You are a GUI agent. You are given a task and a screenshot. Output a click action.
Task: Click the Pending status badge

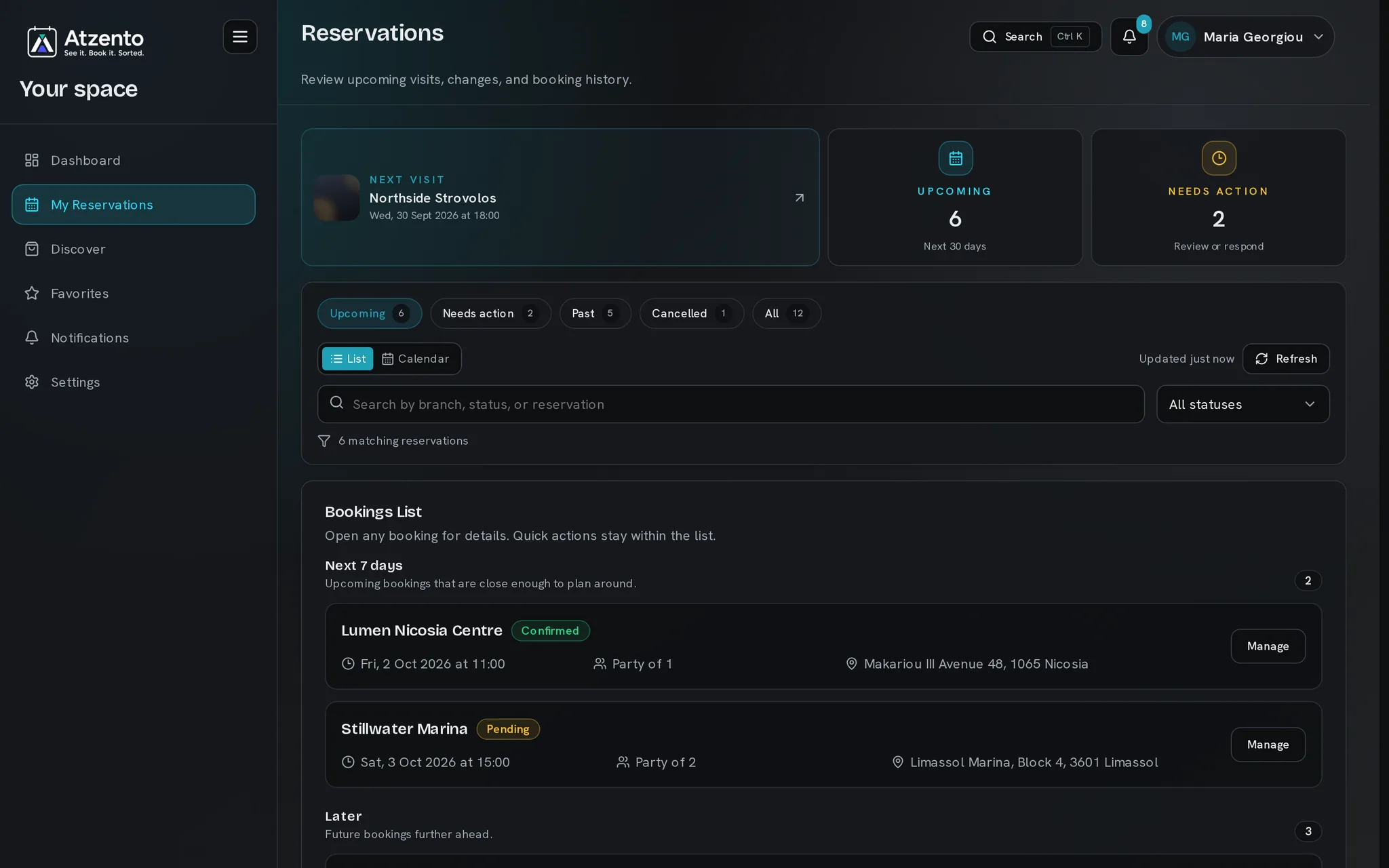coord(508,729)
